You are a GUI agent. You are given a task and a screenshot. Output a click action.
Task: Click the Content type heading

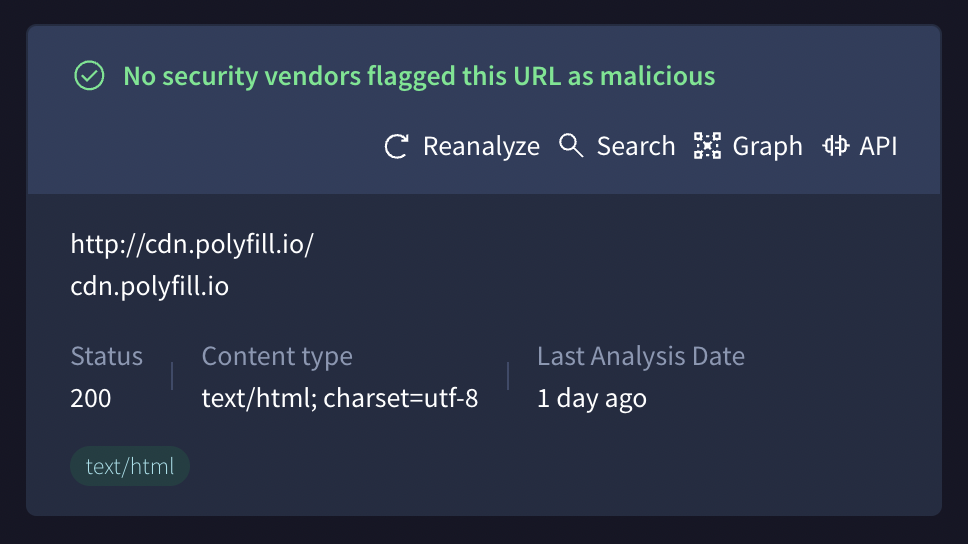[277, 356]
